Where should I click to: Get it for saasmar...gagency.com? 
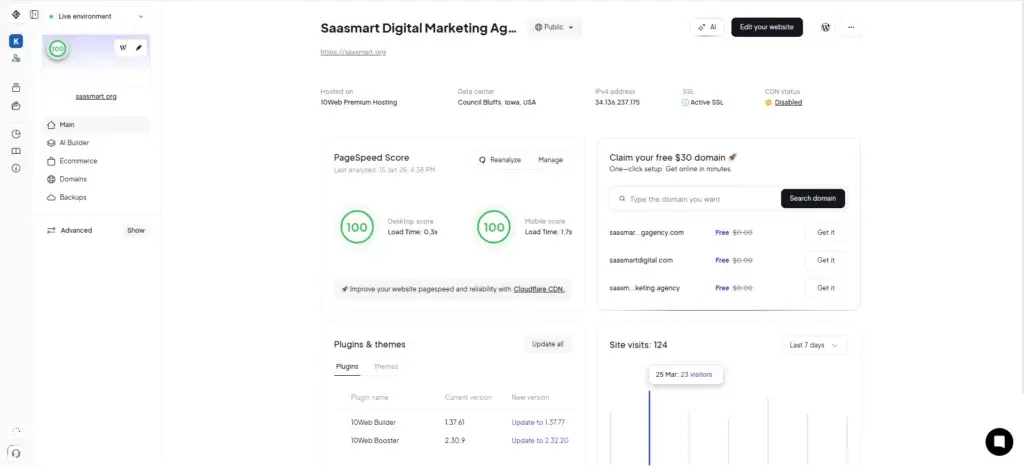click(x=826, y=233)
